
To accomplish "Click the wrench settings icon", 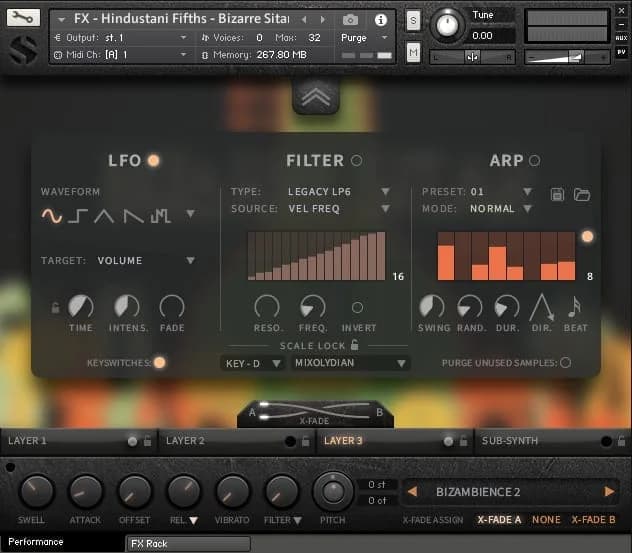I will (x=24, y=18).
